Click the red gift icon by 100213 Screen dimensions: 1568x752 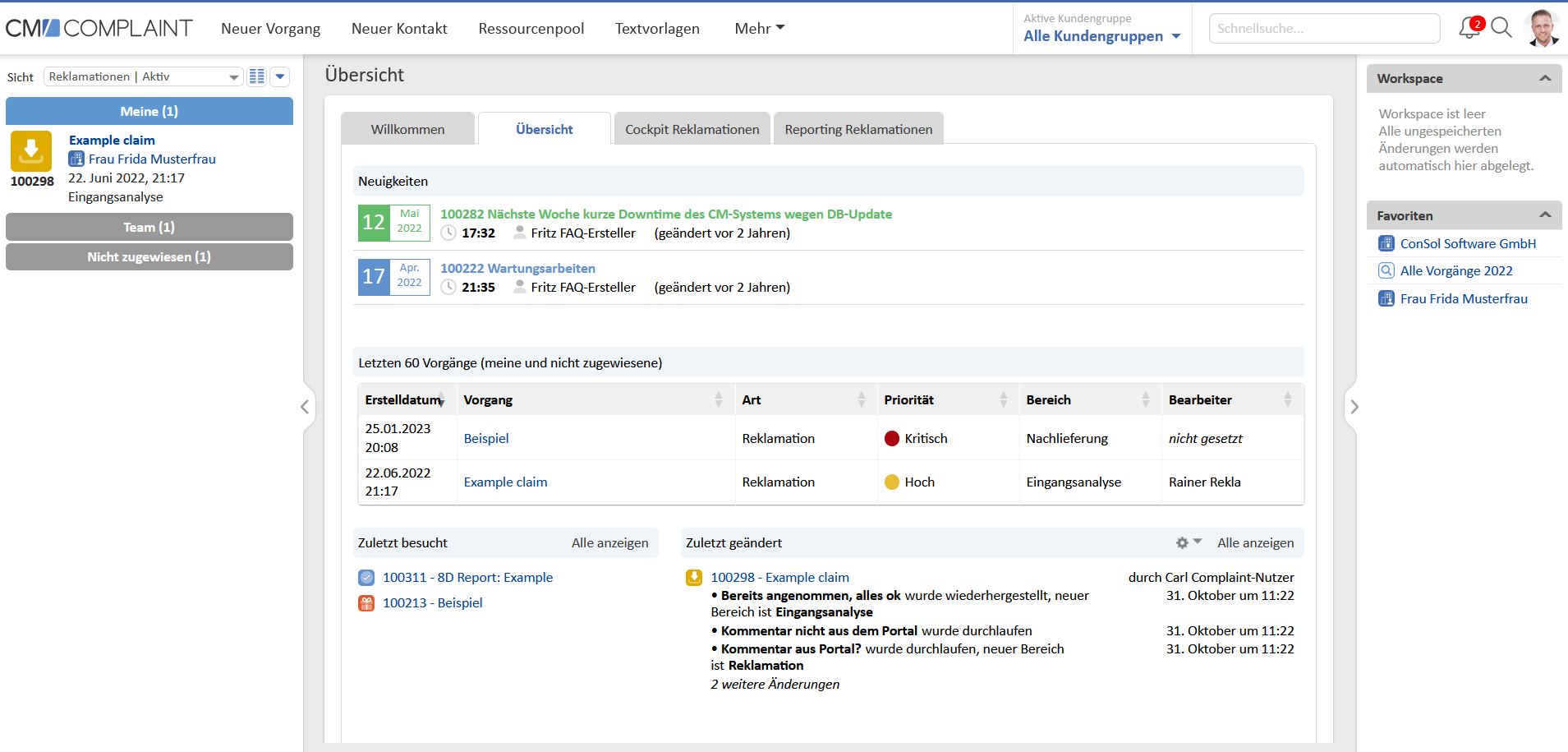click(x=366, y=603)
